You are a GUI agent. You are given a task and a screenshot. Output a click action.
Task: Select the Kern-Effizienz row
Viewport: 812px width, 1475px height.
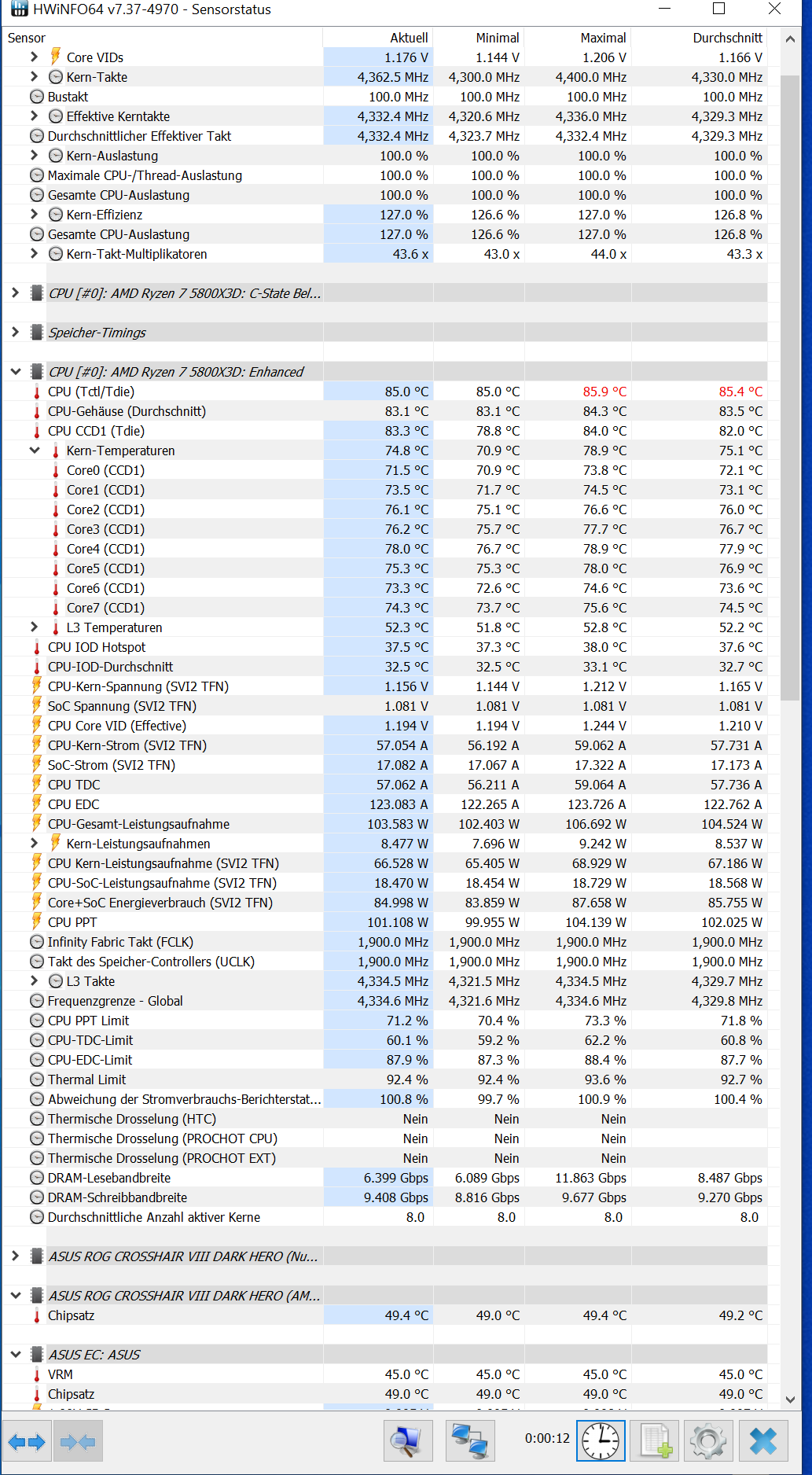click(x=384, y=215)
